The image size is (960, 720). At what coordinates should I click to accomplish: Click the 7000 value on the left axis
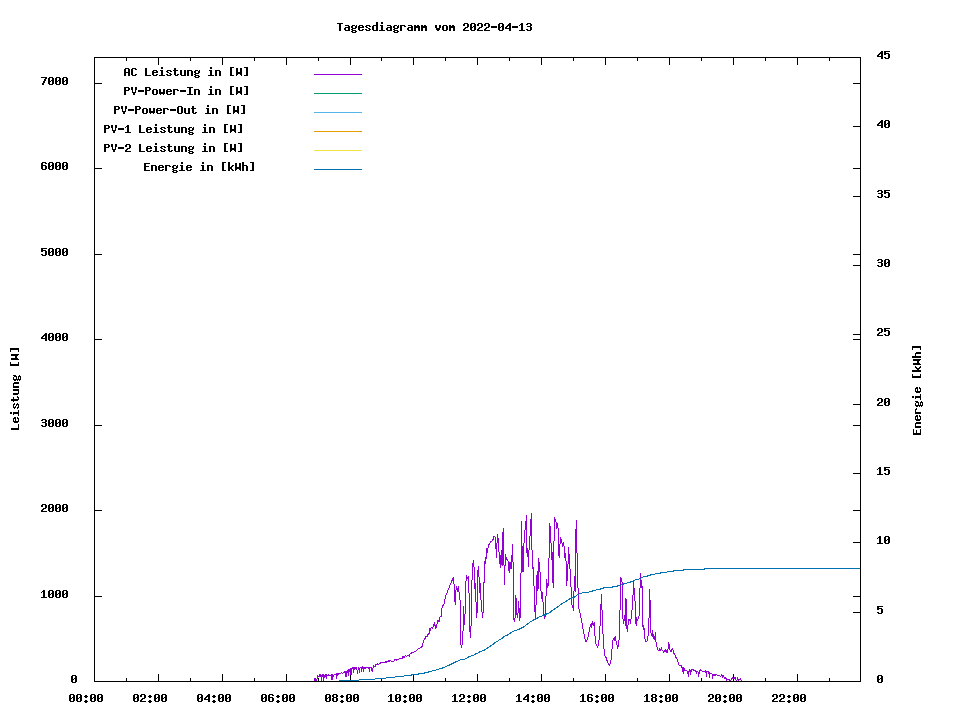click(x=54, y=81)
